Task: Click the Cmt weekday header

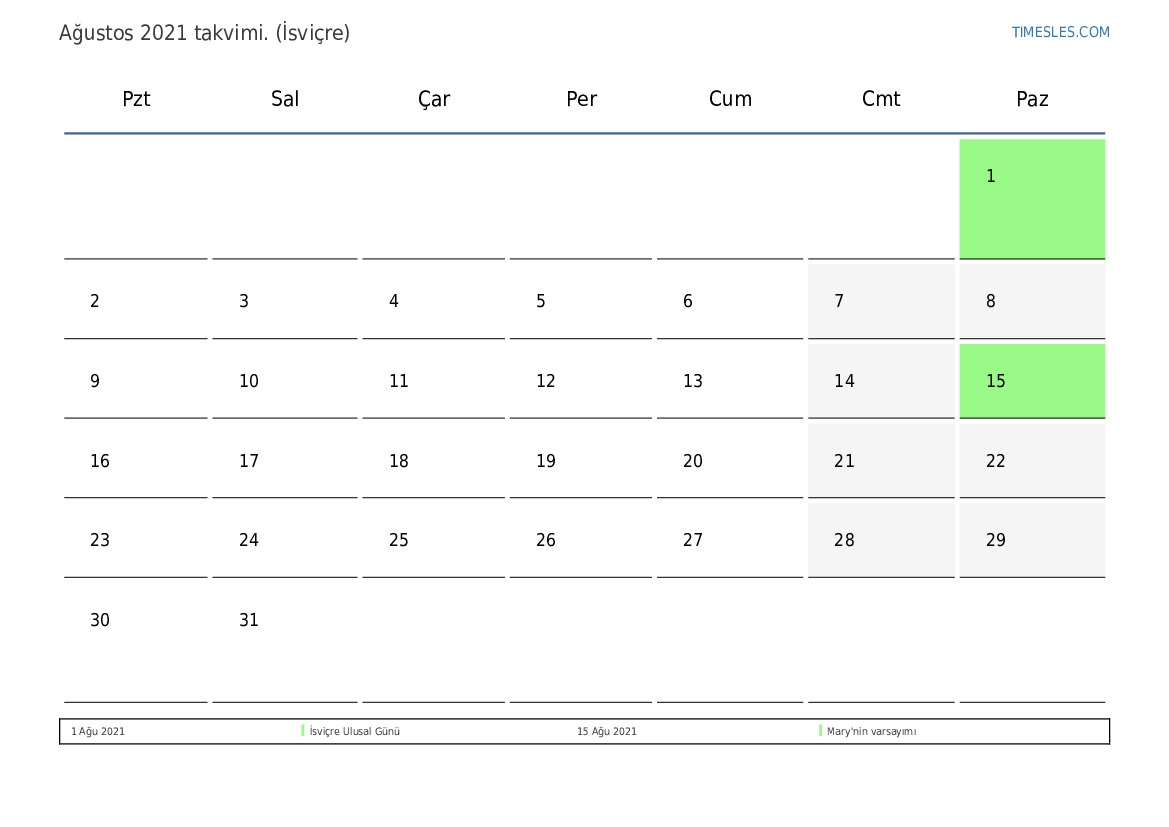Action: [x=881, y=99]
